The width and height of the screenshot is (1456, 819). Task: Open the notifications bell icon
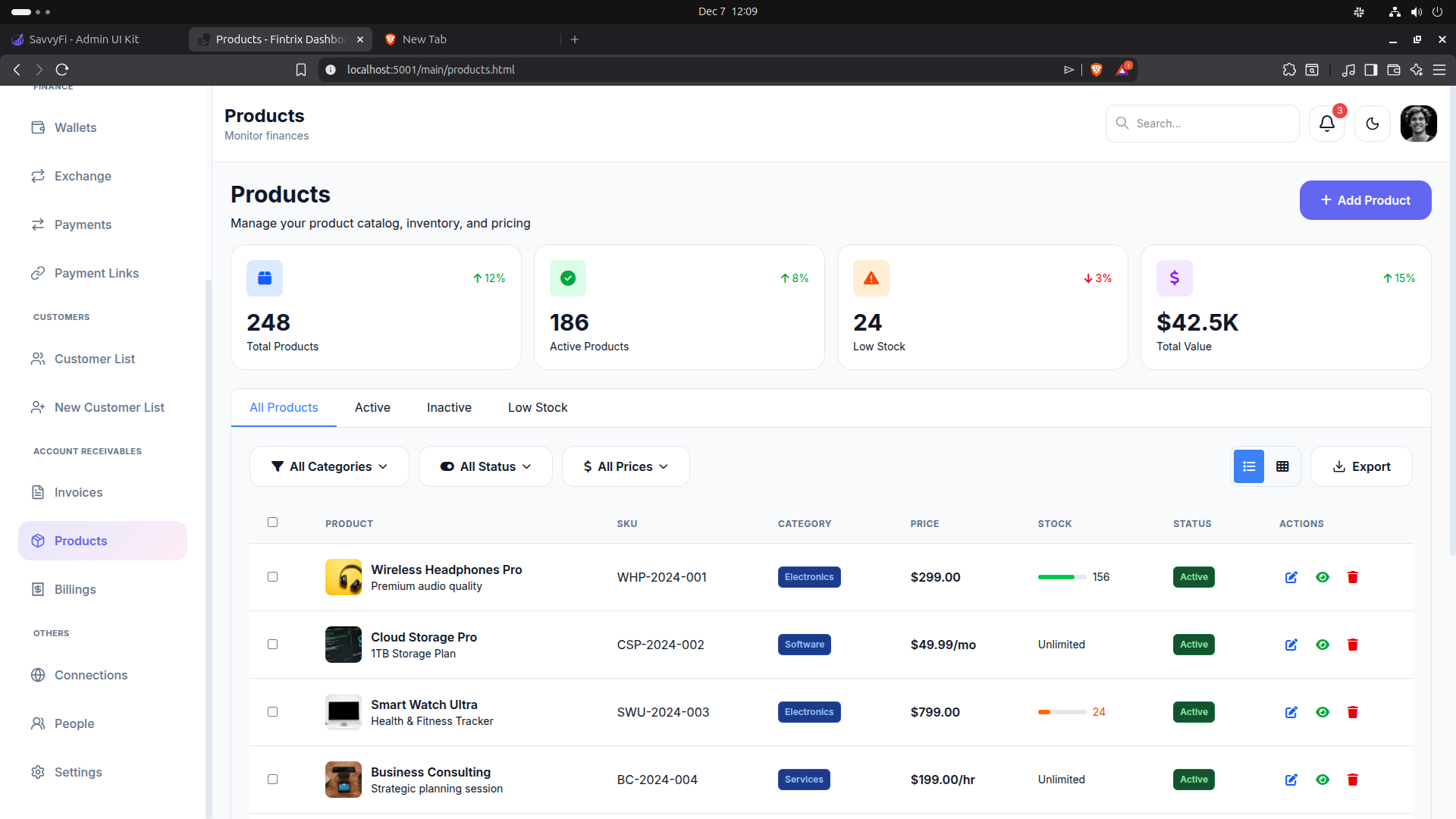tap(1326, 124)
